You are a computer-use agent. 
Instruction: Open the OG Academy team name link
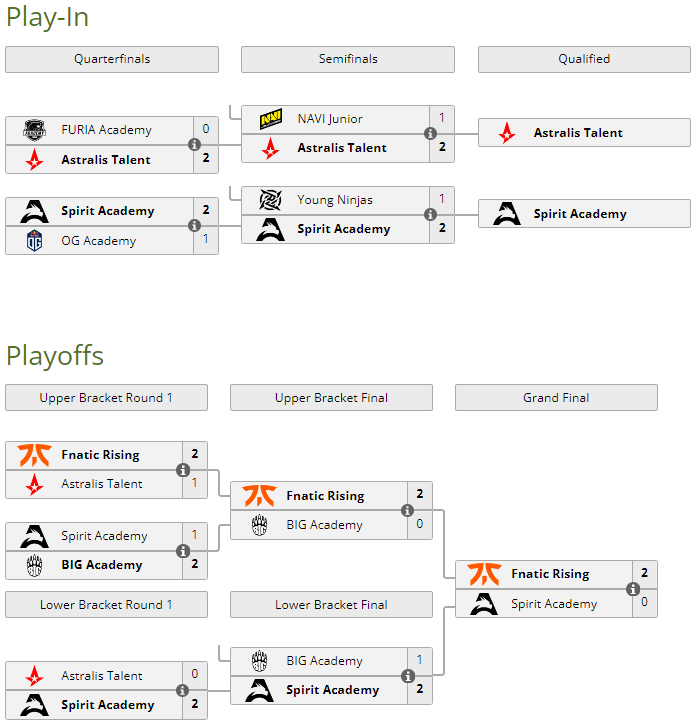tap(98, 241)
